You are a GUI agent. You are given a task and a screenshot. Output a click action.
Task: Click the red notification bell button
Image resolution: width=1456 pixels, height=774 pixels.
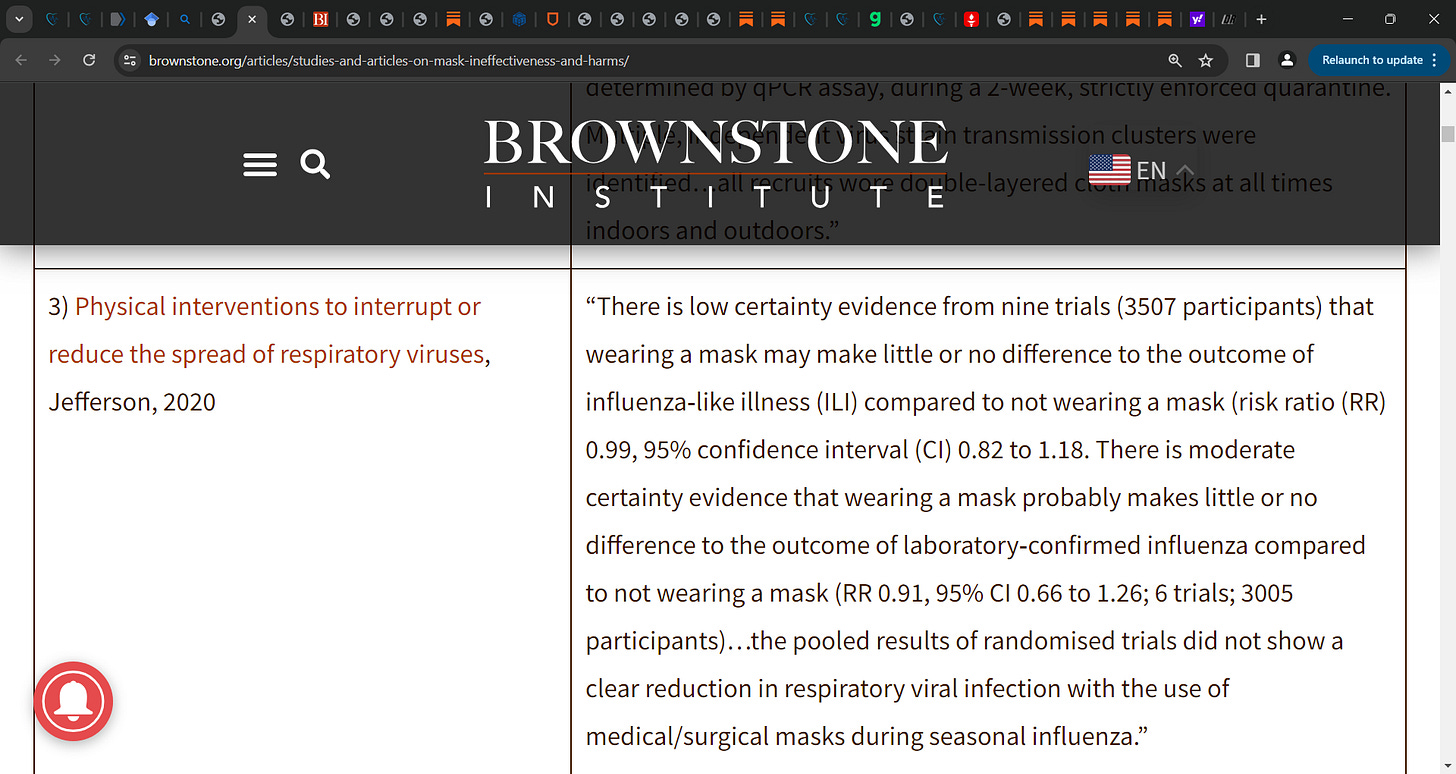click(73, 702)
